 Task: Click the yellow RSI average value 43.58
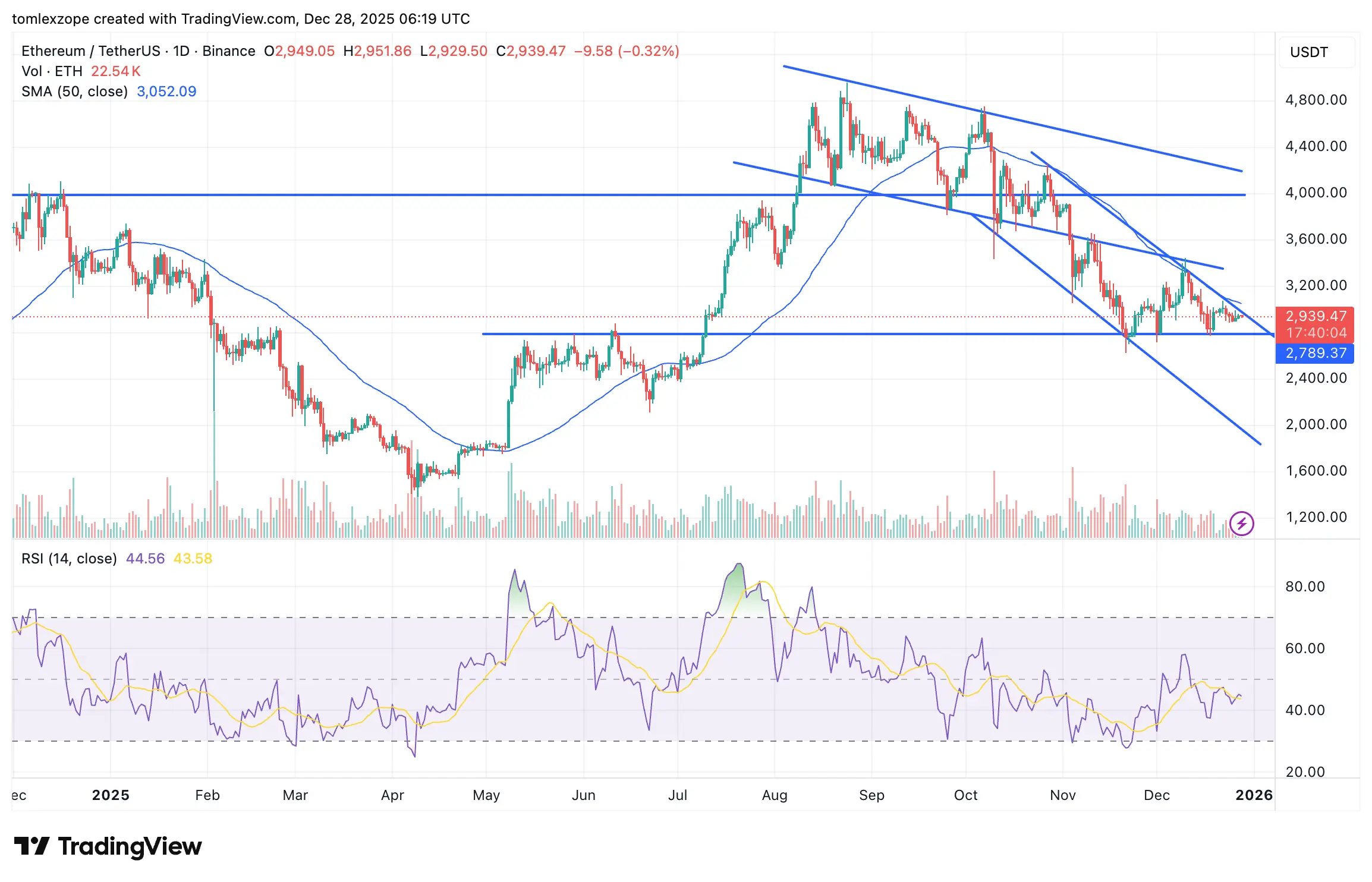point(194,559)
